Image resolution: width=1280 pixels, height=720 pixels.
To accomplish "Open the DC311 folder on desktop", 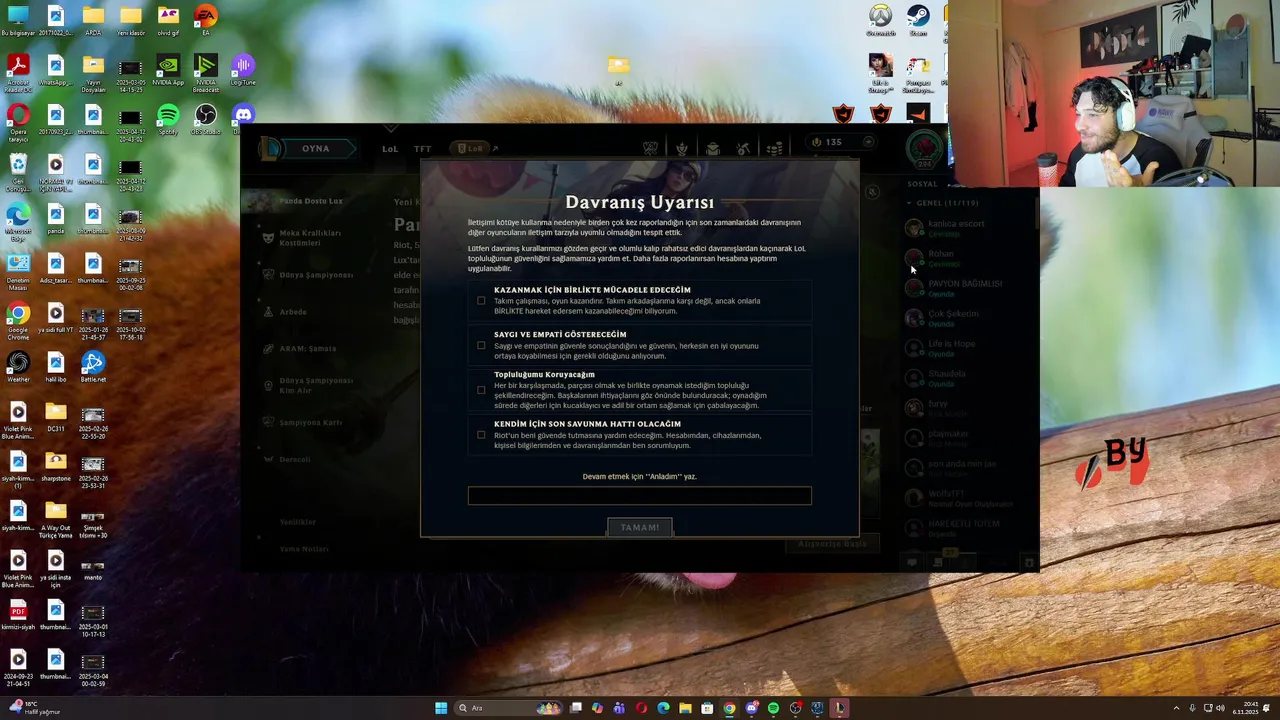I will click(56, 416).
